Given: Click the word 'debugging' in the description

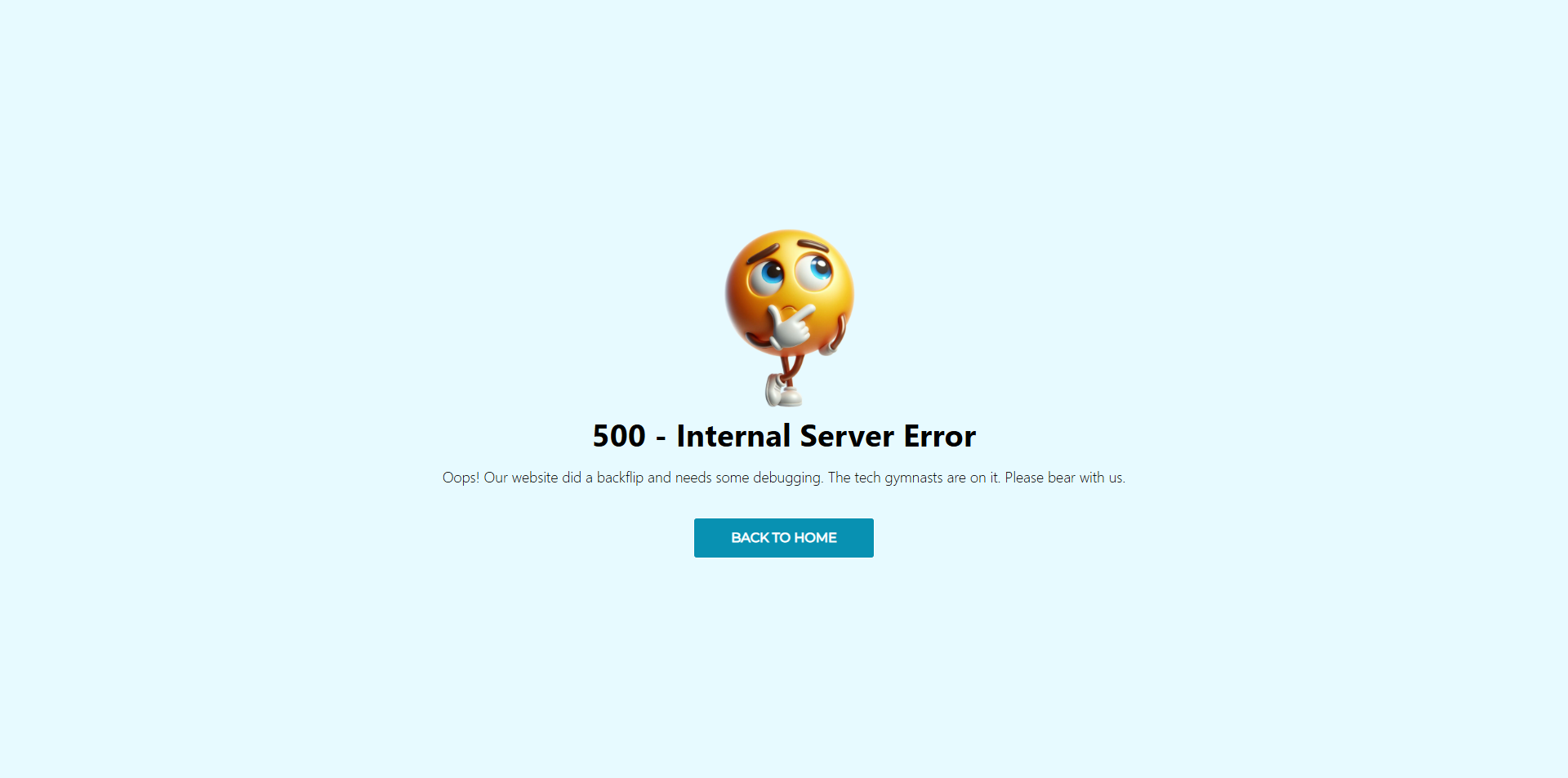Looking at the screenshot, I should (787, 478).
